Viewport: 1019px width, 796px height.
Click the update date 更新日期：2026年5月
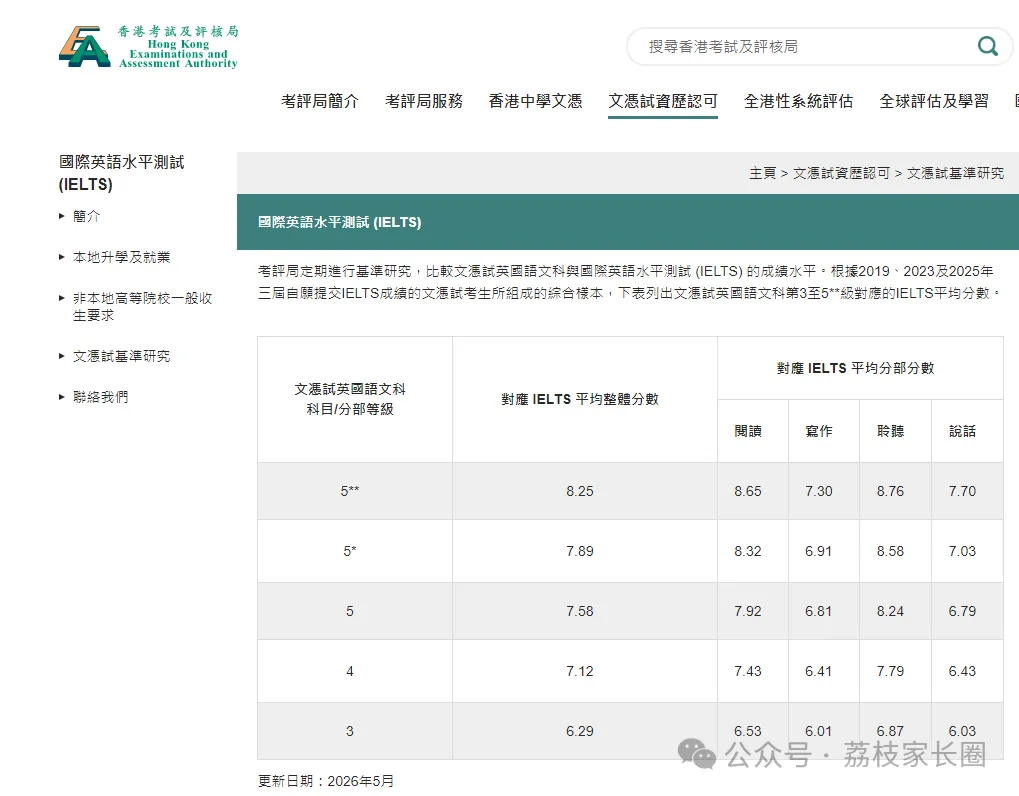pos(326,781)
